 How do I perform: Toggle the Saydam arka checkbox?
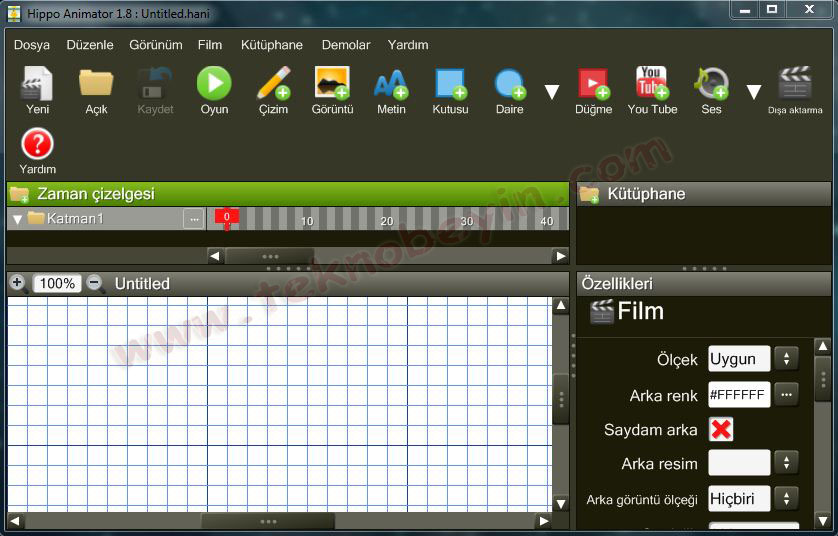pos(721,429)
